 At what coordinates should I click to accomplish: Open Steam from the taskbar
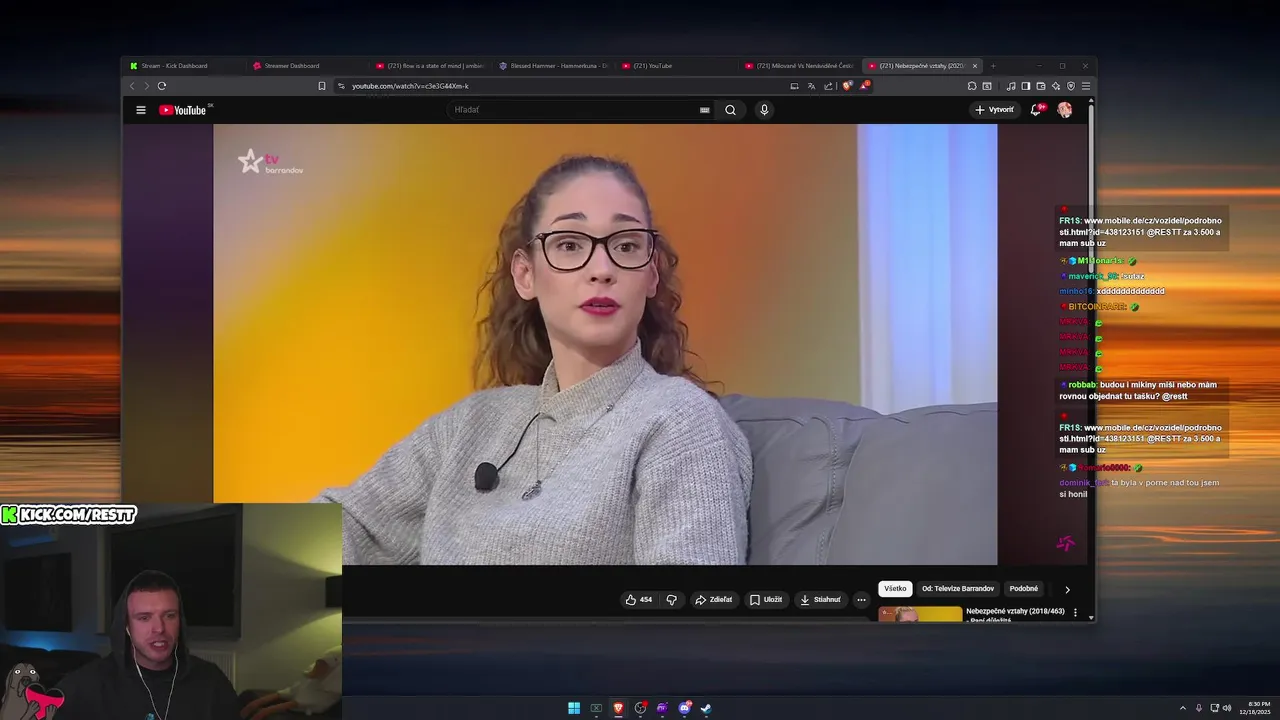point(706,708)
